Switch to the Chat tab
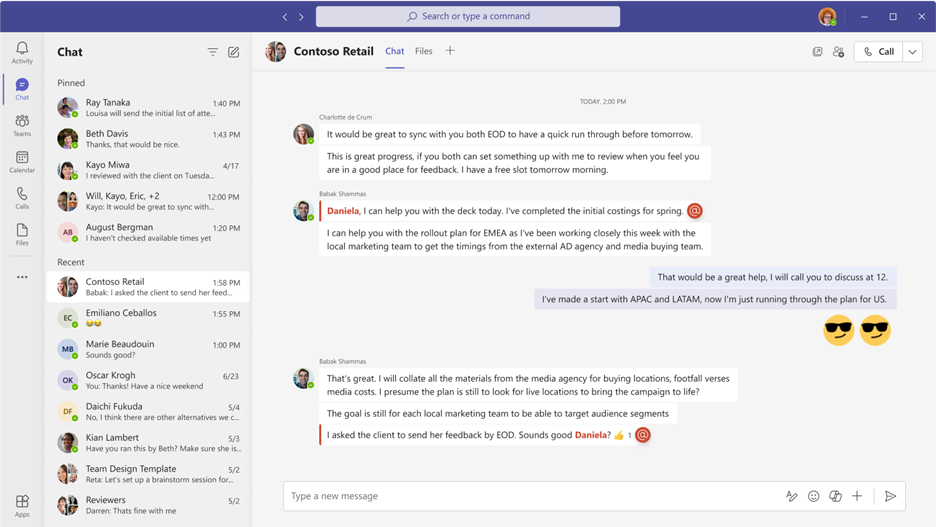936x527 pixels. 395,51
